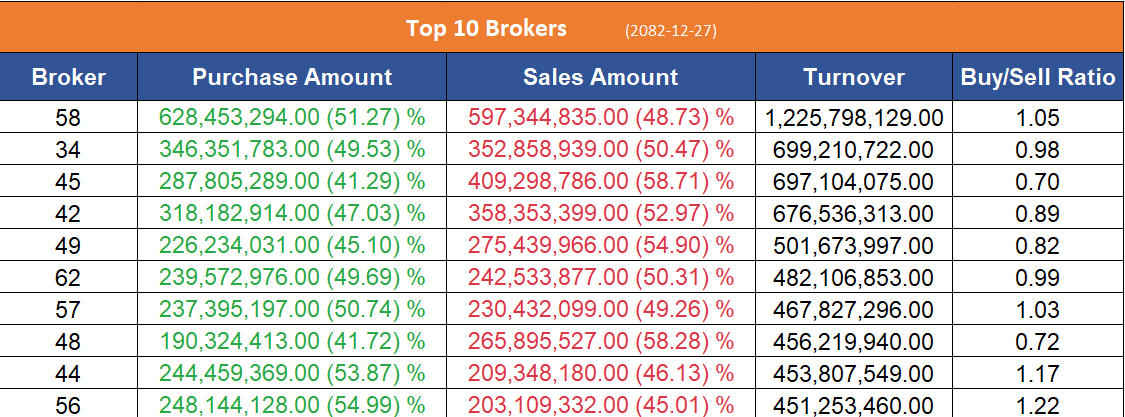This screenshot has height=417, width=1125.
Task: Click purchase amount 248,144,128.00 cell
Action: click(292, 405)
